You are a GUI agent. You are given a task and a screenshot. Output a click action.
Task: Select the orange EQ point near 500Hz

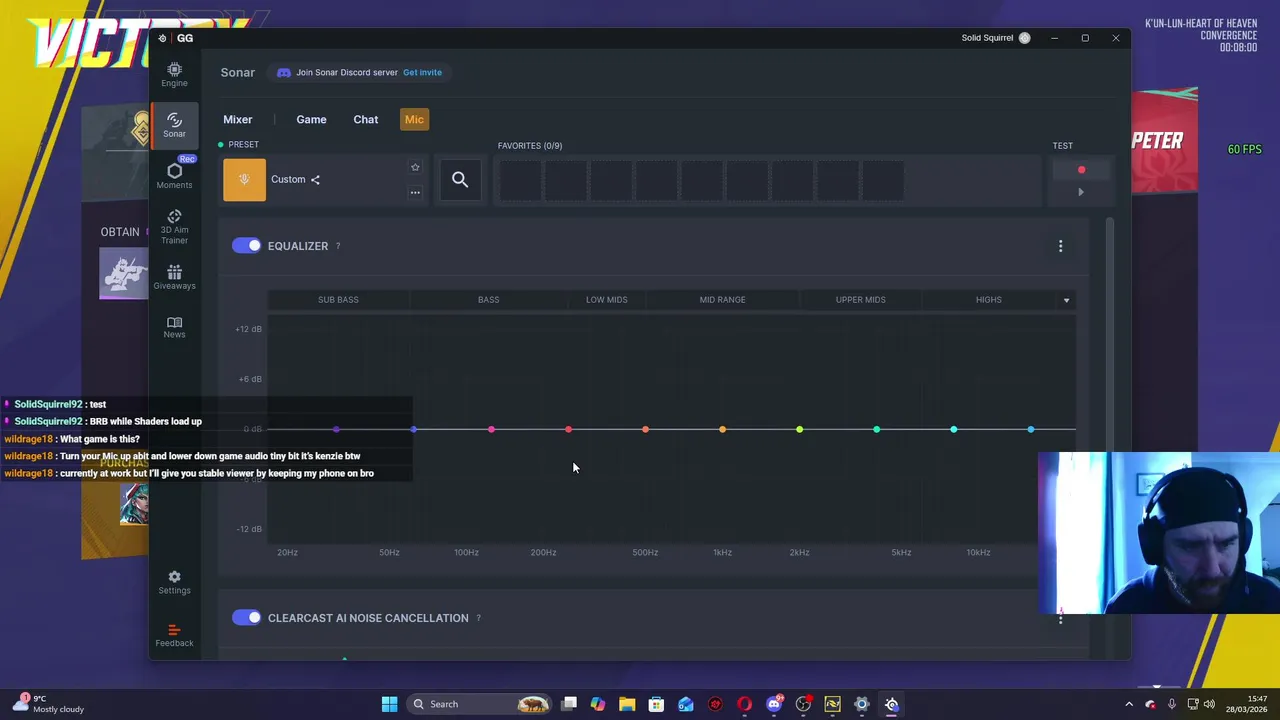[x=645, y=430]
